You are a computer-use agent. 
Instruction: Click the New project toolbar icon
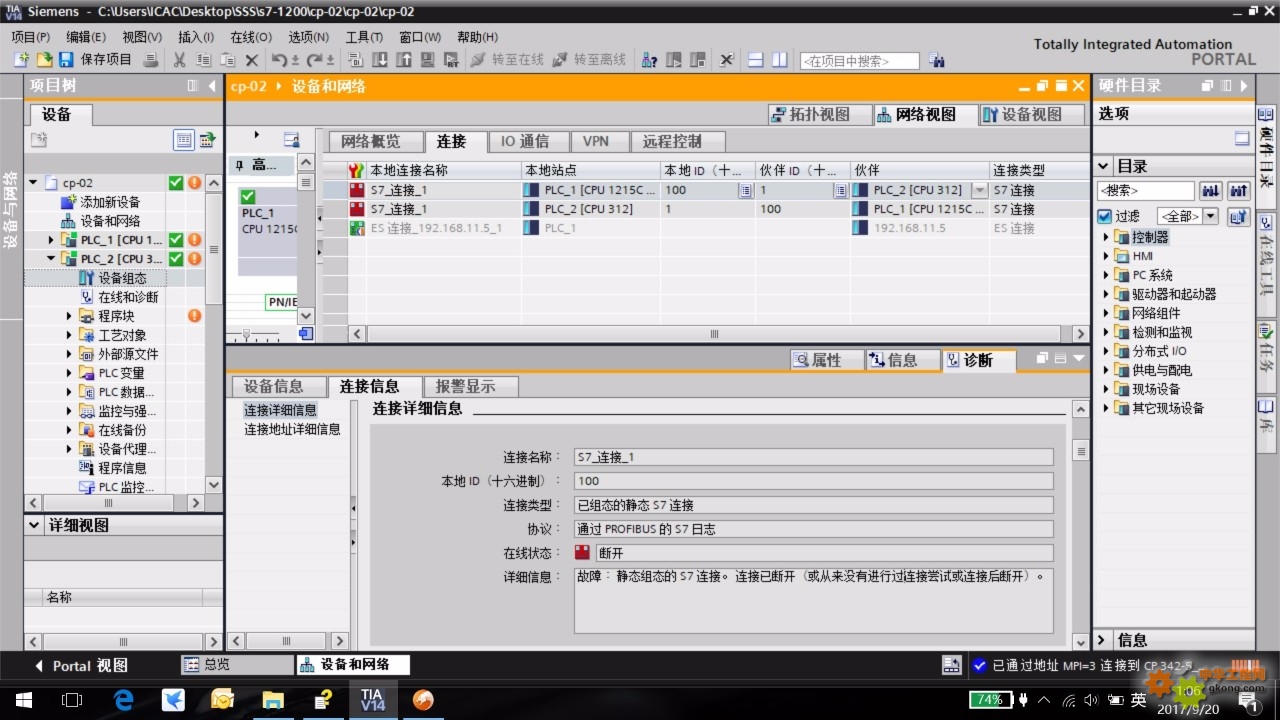coord(21,60)
